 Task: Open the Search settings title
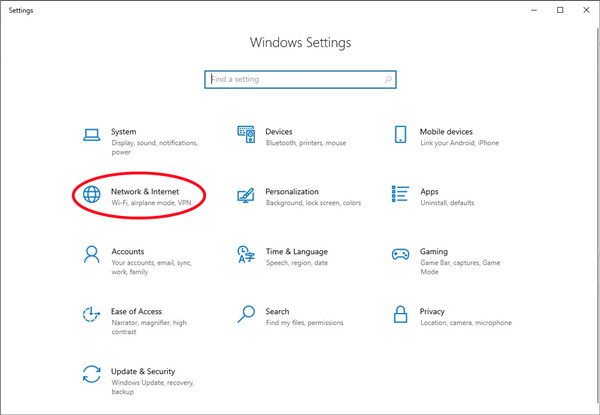point(277,311)
